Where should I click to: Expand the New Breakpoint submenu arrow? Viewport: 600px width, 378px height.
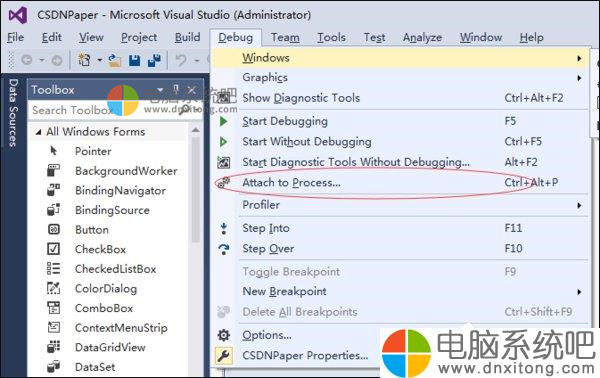(x=579, y=292)
